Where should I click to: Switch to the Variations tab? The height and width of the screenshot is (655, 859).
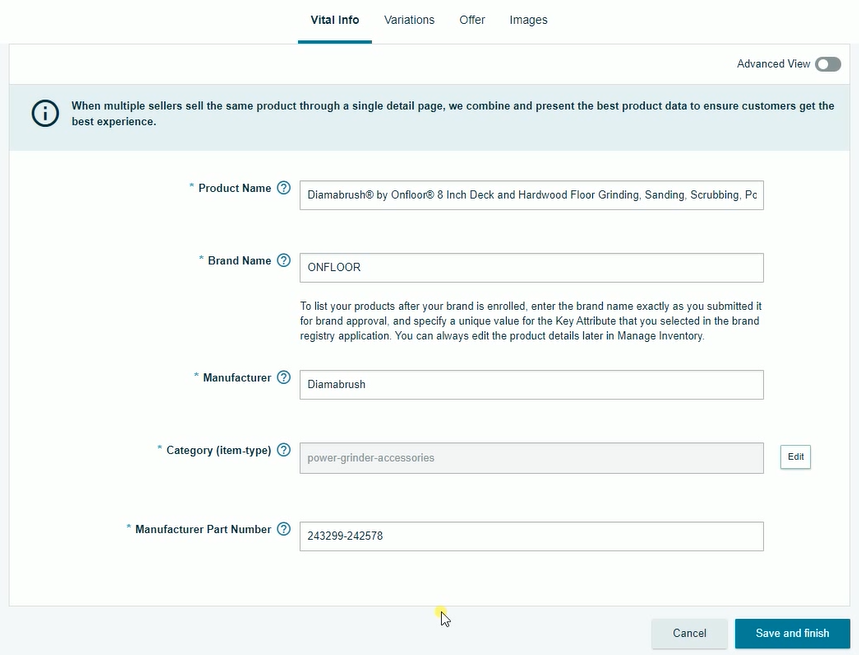click(x=408, y=19)
